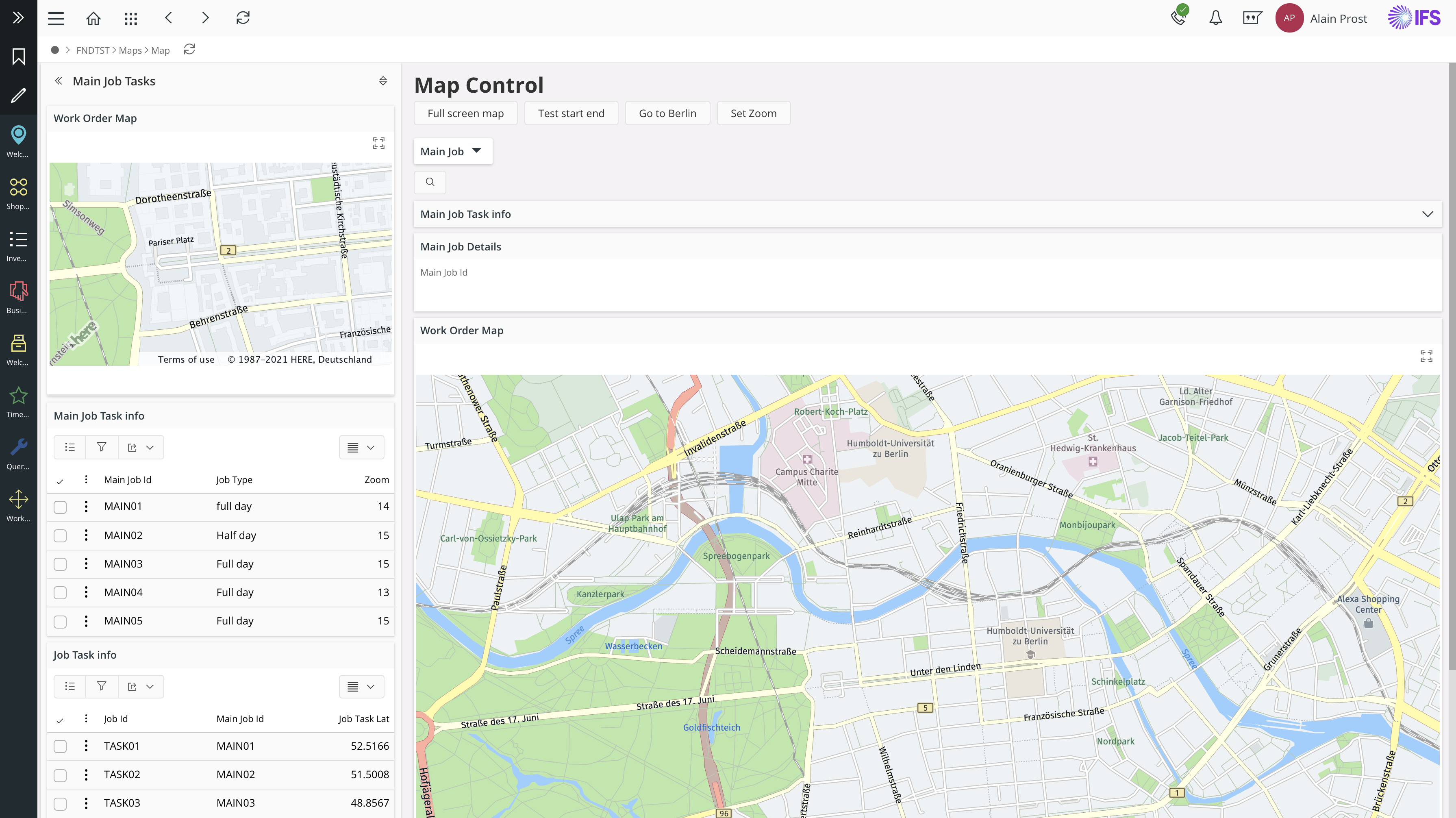Image resolution: width=1456 pixels, height=818 pixels.
Task: Expand the small Work Order Map fullscreen icon
Action: coord(378,143)
